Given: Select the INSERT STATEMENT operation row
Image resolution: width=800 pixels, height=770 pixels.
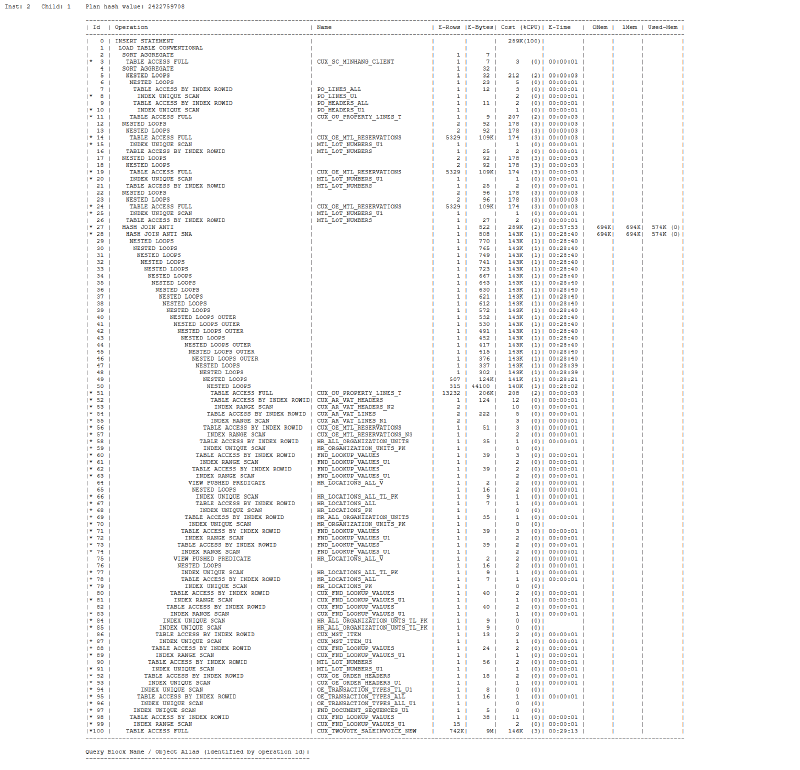Looking at the screenshot, I should pos(144,41).
